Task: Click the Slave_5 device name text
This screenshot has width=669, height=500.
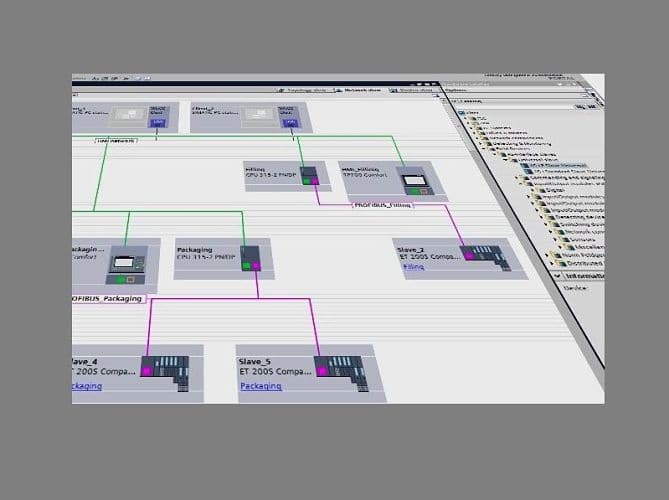Action: (254, 362)
